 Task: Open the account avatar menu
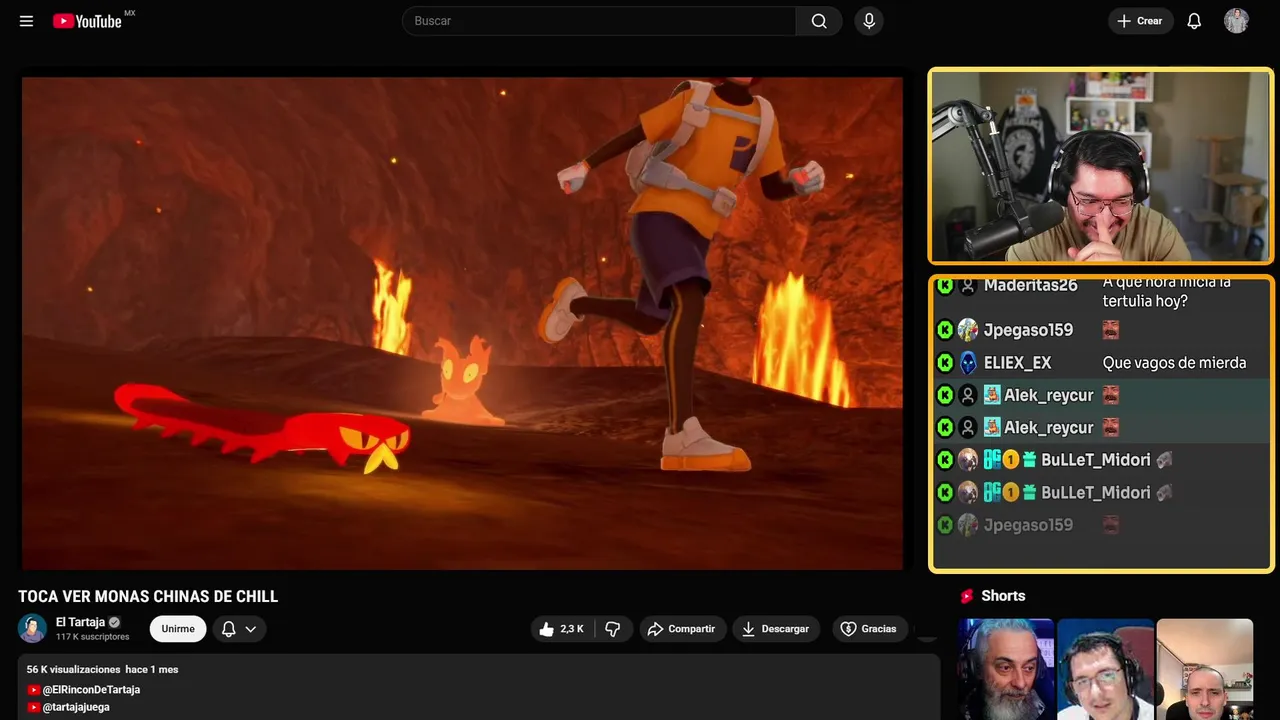(1236, 21)
